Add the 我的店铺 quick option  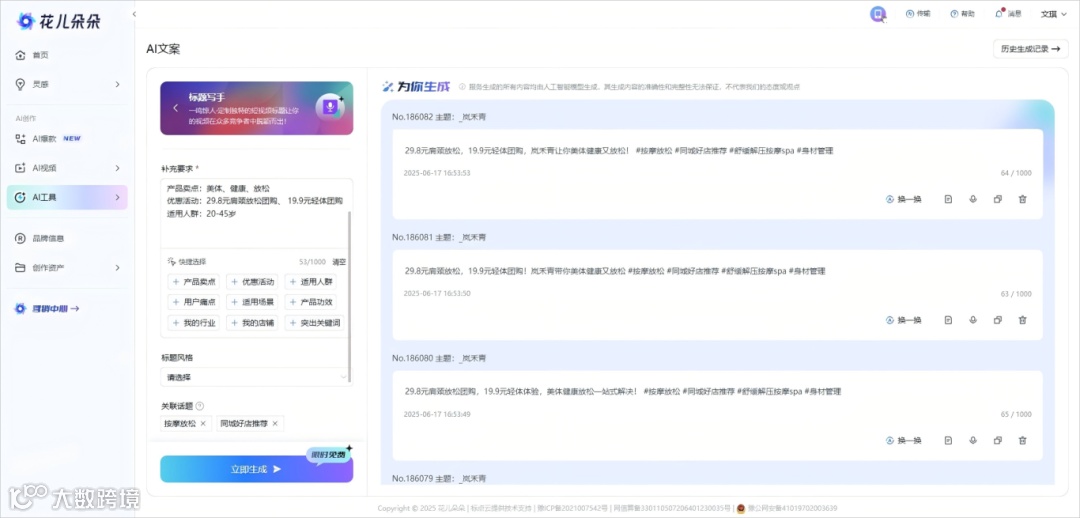coord(252,323)
